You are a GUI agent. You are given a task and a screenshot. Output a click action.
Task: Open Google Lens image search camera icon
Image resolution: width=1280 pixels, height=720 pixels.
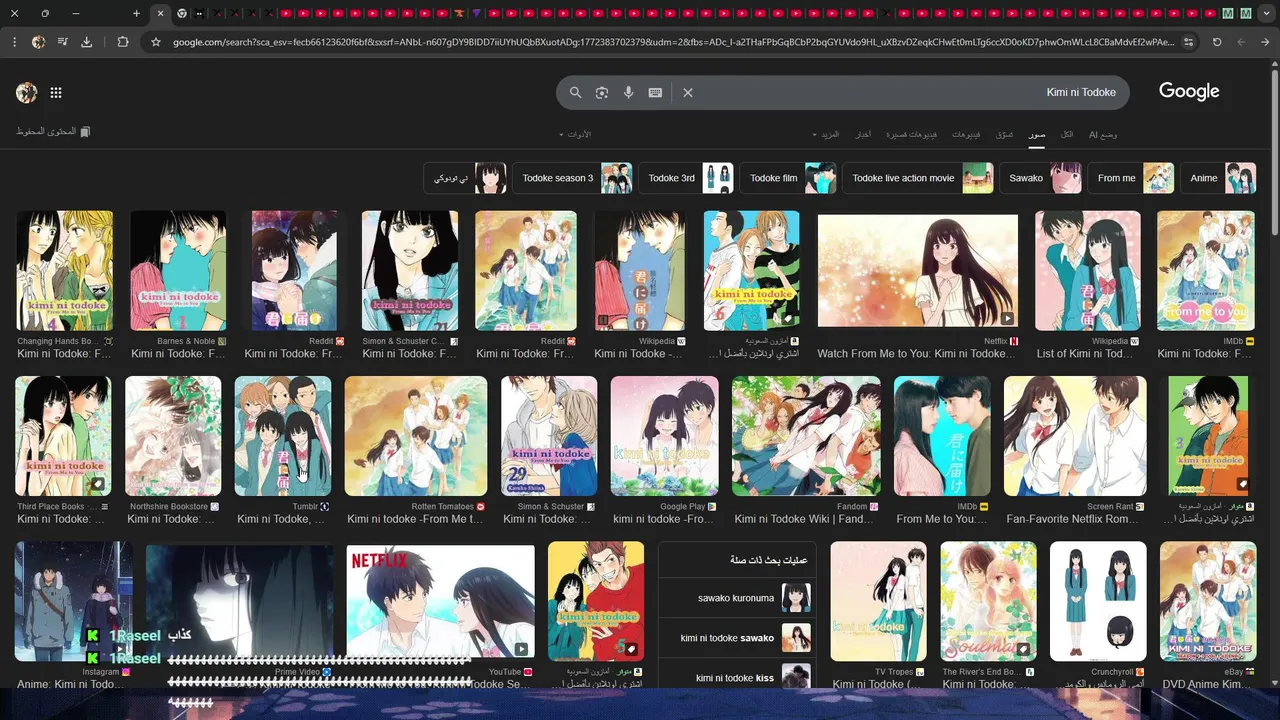click(602, 92)
